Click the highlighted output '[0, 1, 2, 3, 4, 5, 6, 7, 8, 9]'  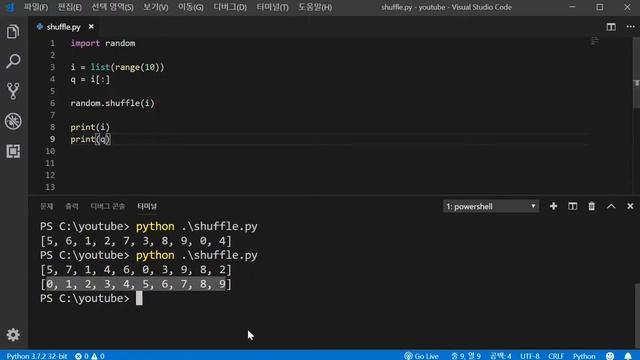coord(136,284)
